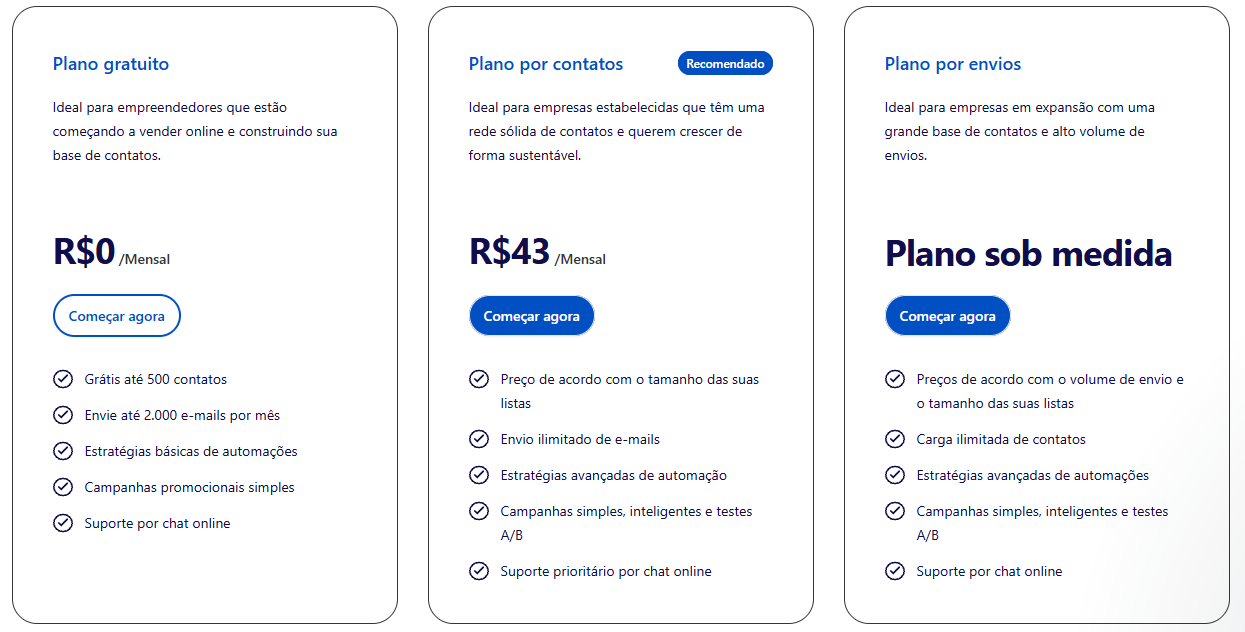
Task: Select the Plano por envios heading
Action: (x=953, y=64)
